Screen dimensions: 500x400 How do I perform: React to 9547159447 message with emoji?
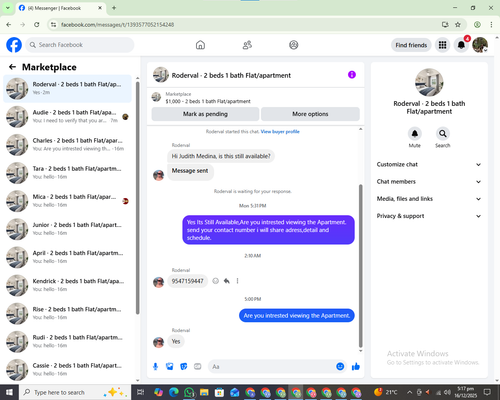pos(216,281)
